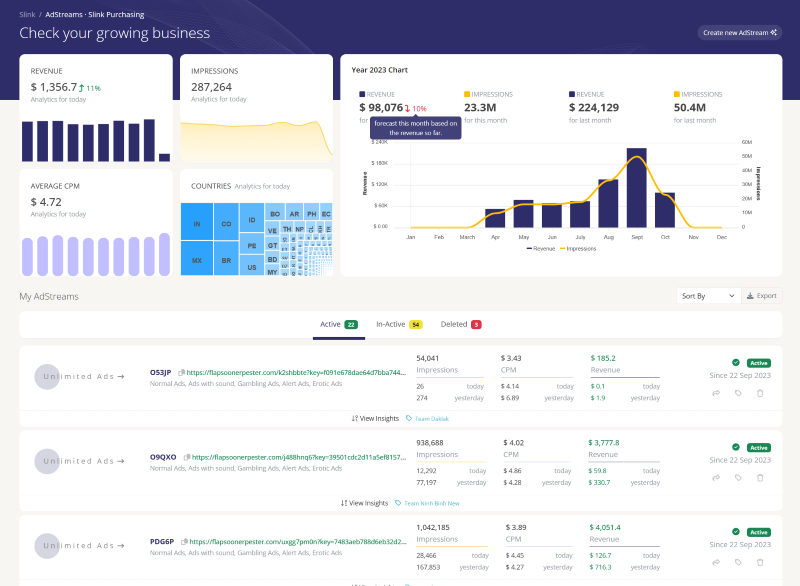Screen dimensions: 800x586
Task: Click the trash icon on PDG6P row
Action: (x=760, y=562)
